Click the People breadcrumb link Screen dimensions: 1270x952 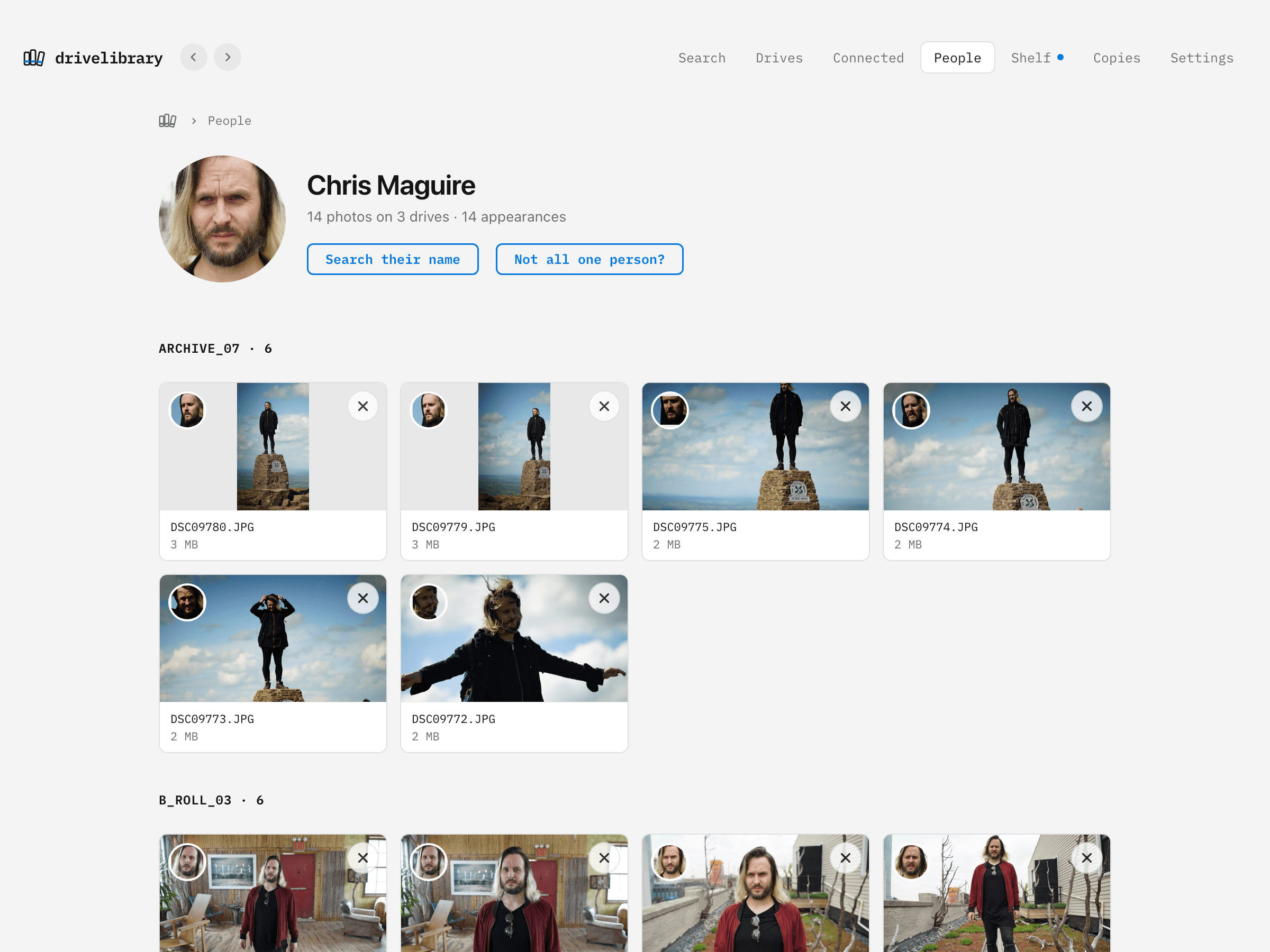229,121
